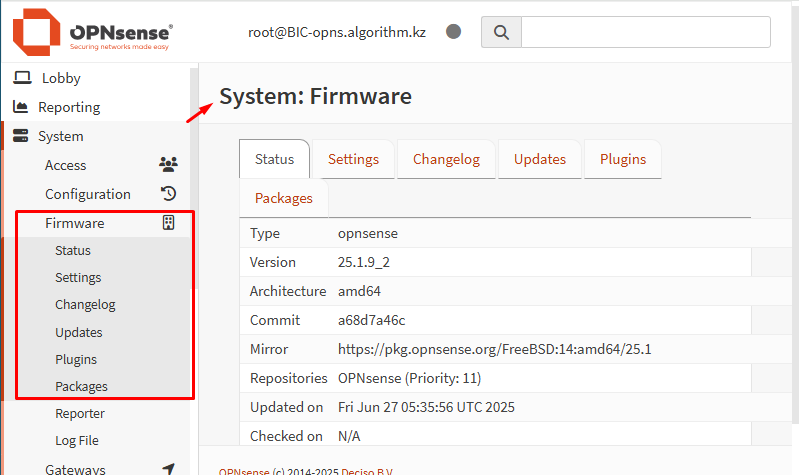Open Updates in the sidebar
The width and height of the screenshot is (799, 475).
[78, 332]
